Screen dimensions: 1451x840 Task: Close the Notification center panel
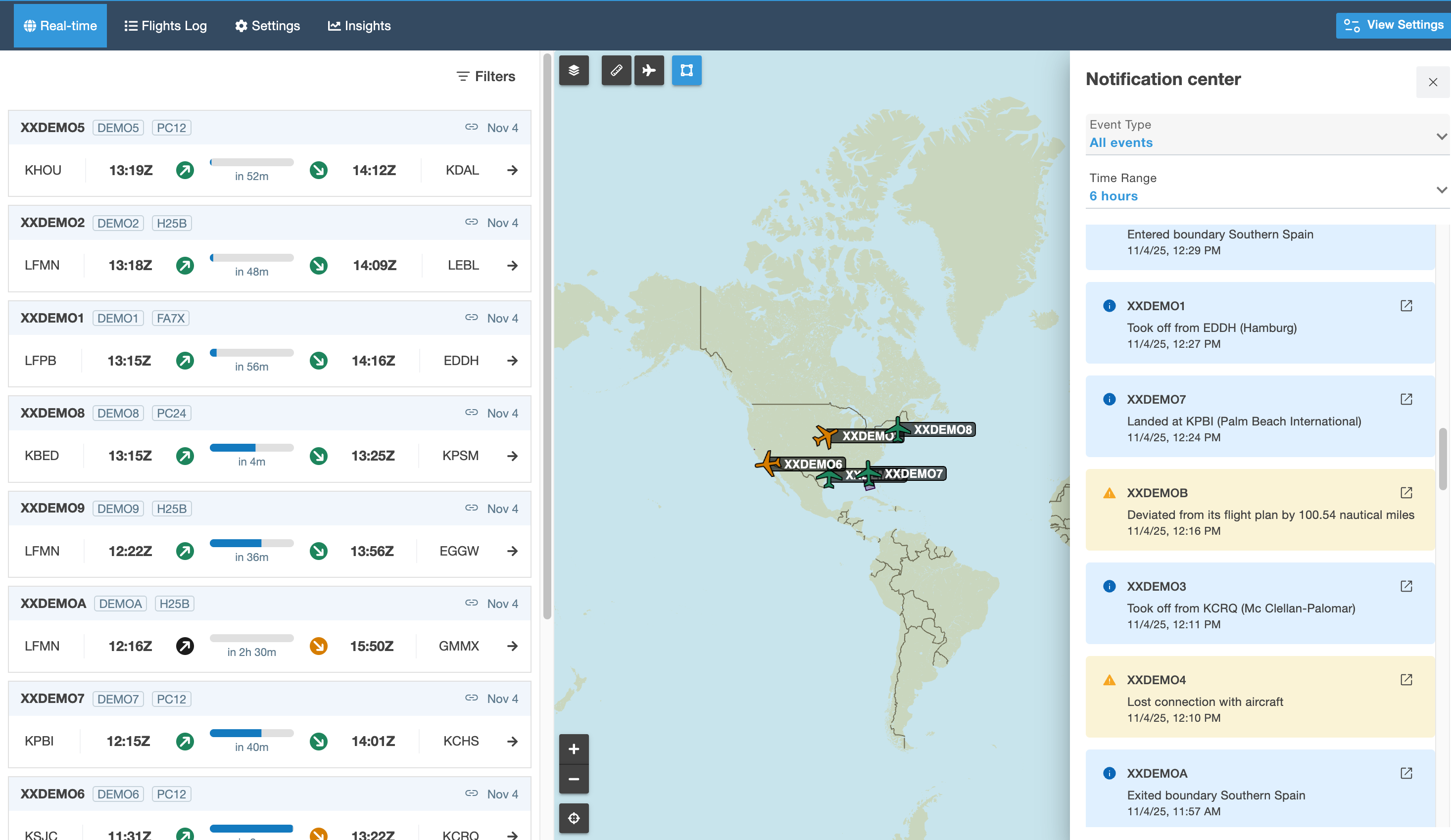tap(1433, 82)
